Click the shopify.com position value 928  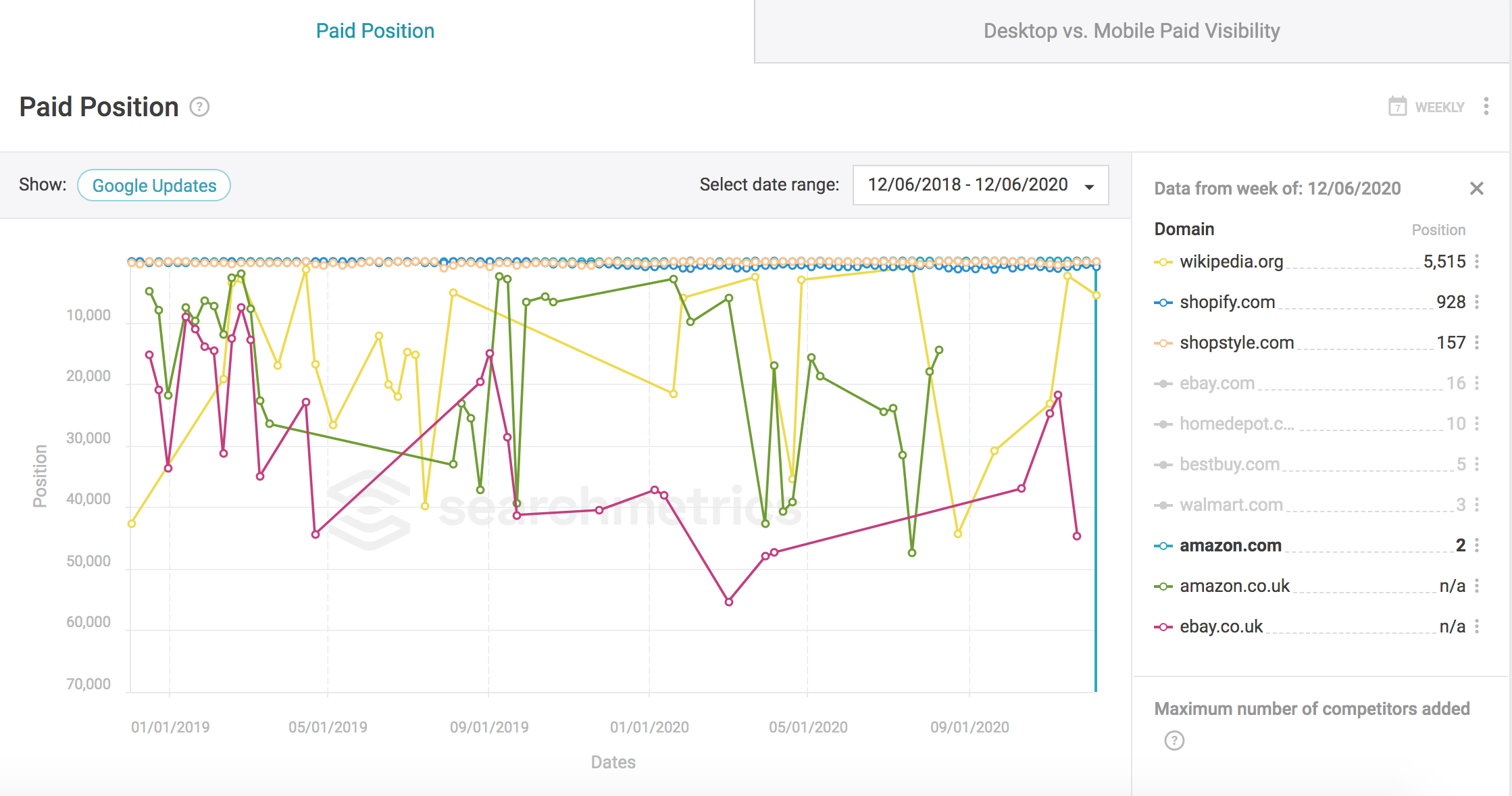[1451, 302]
